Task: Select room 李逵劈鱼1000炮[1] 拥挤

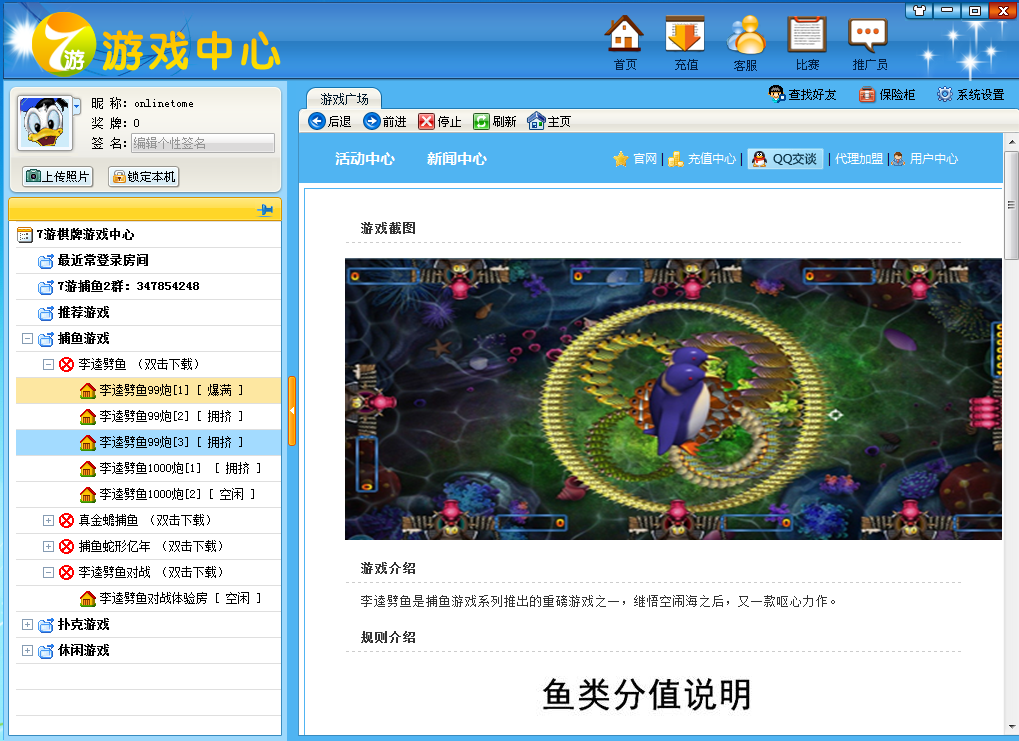Action: tap(148, 468)
